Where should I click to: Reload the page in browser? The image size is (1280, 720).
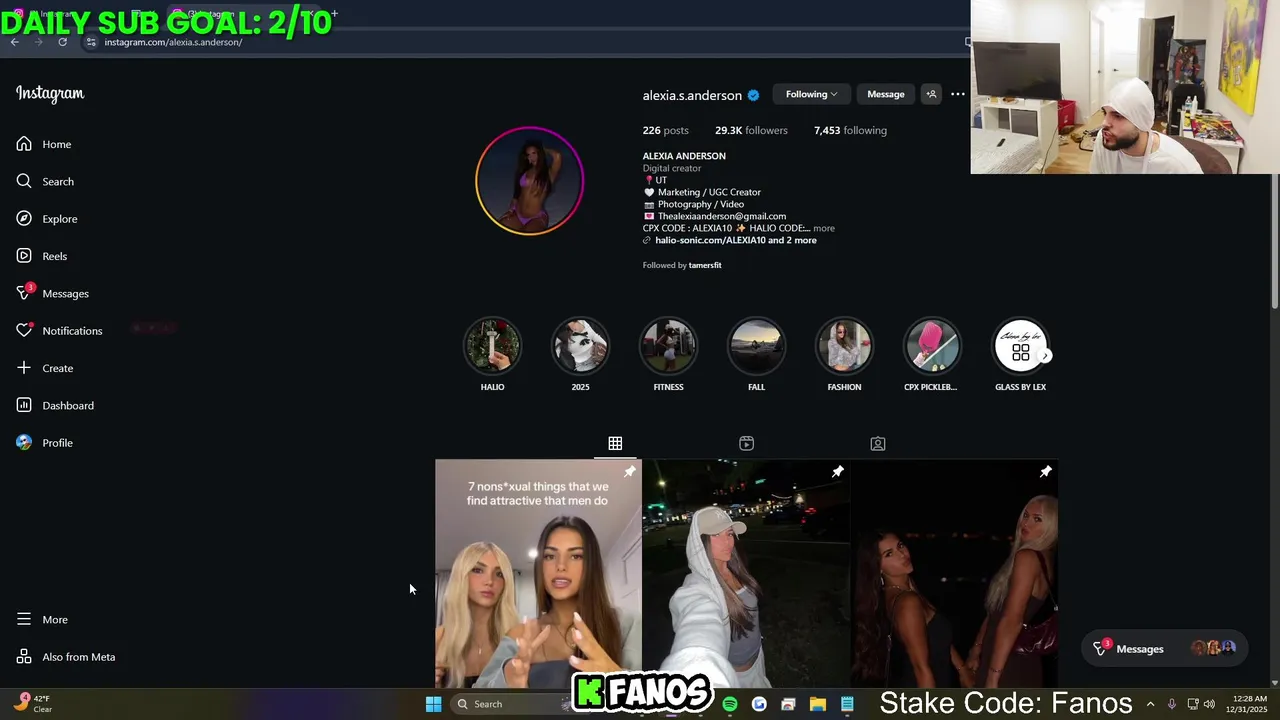tap(62, 42)
